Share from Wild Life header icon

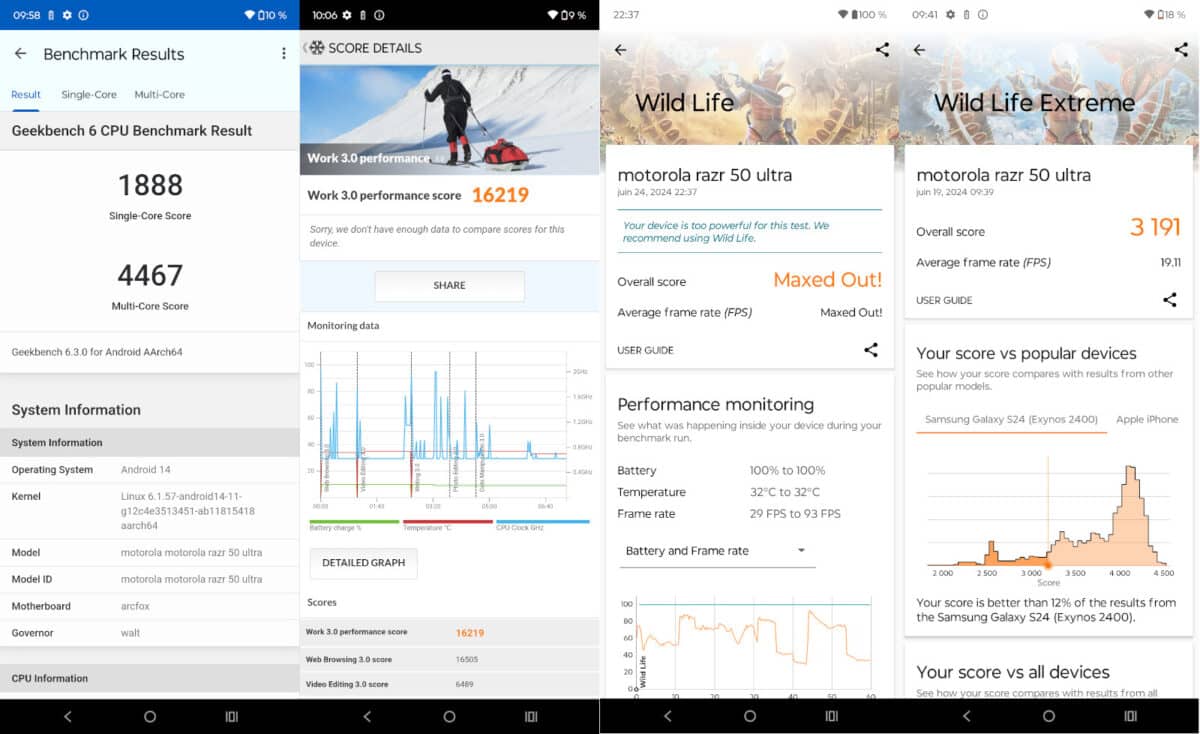(882, 50)
